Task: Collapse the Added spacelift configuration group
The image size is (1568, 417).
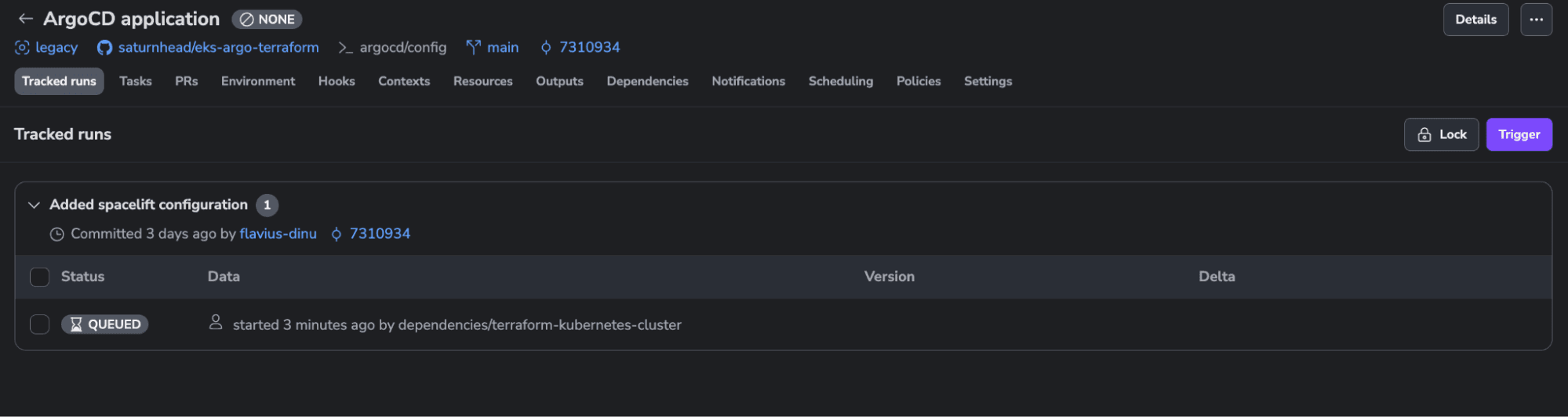Action: (34, 205)
